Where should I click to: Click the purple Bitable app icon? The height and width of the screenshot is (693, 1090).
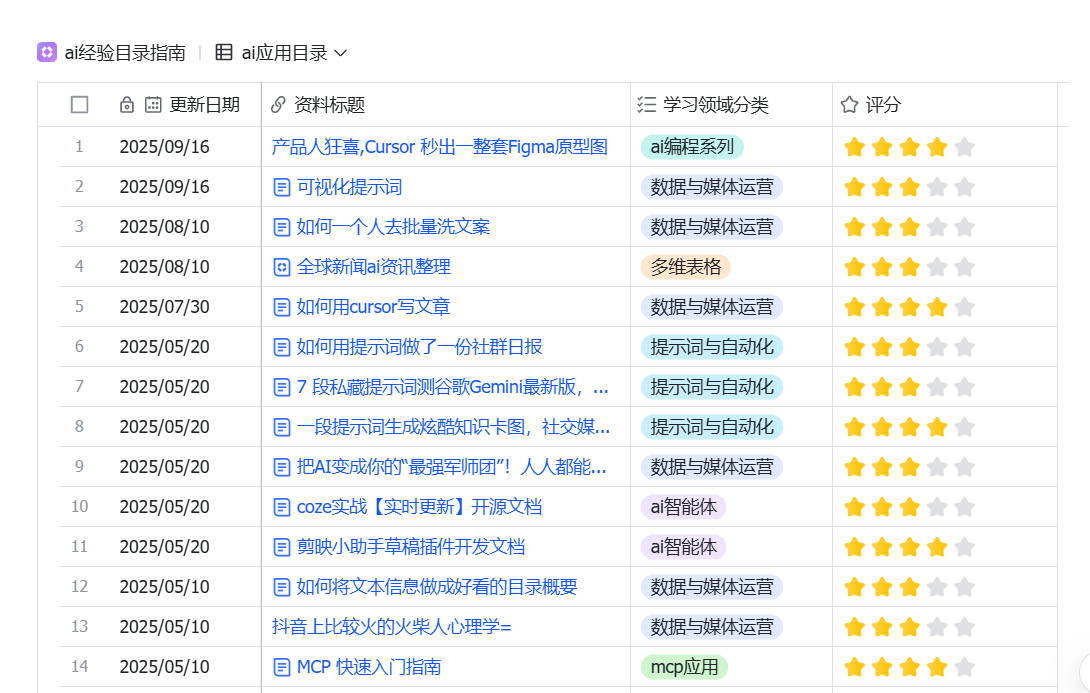click(46, 50)
